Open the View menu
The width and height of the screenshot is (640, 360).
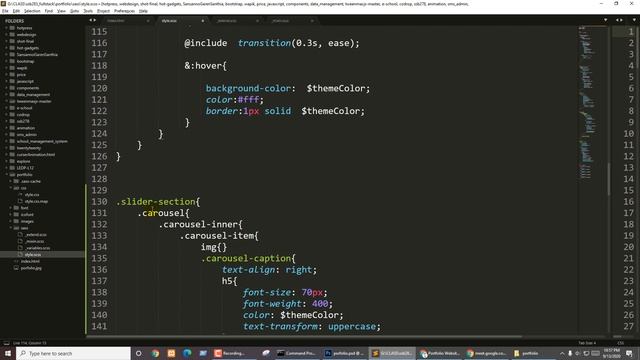coord(61,11)
